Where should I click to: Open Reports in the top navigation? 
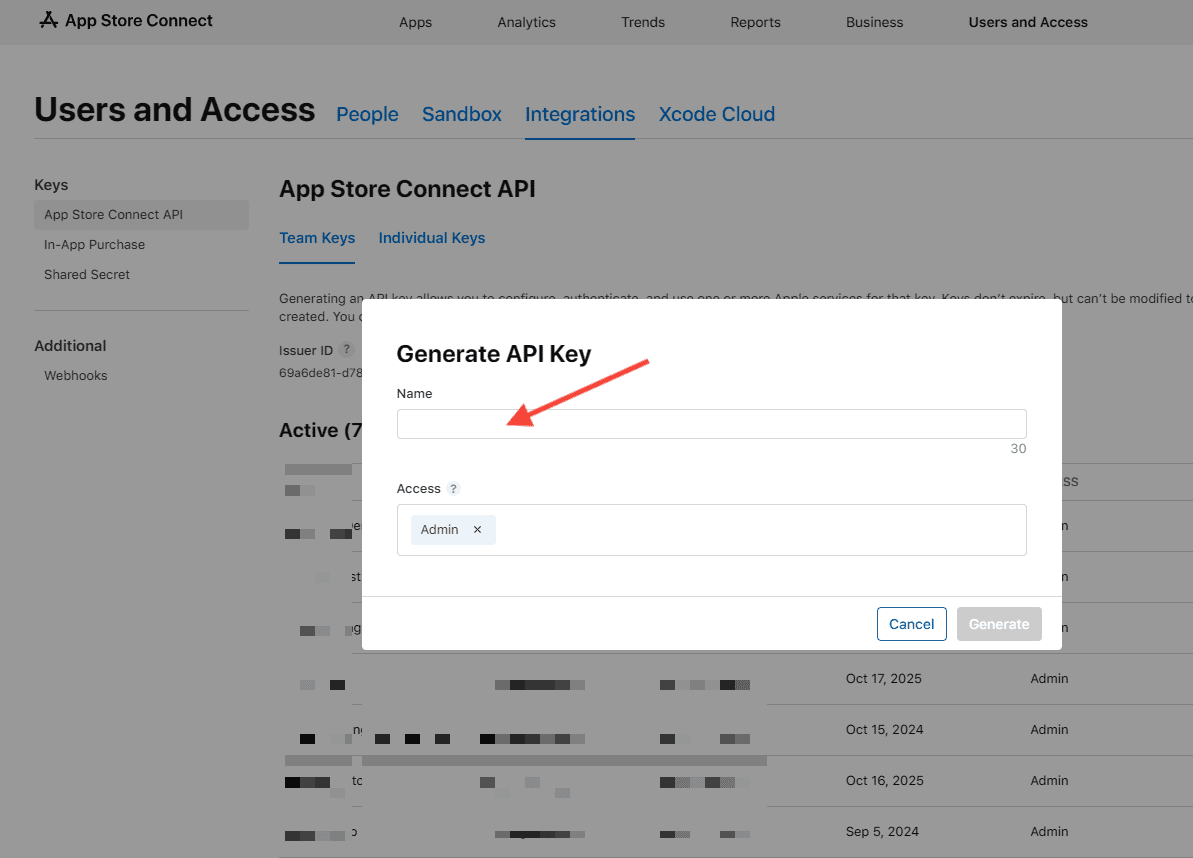click(756, 22)
